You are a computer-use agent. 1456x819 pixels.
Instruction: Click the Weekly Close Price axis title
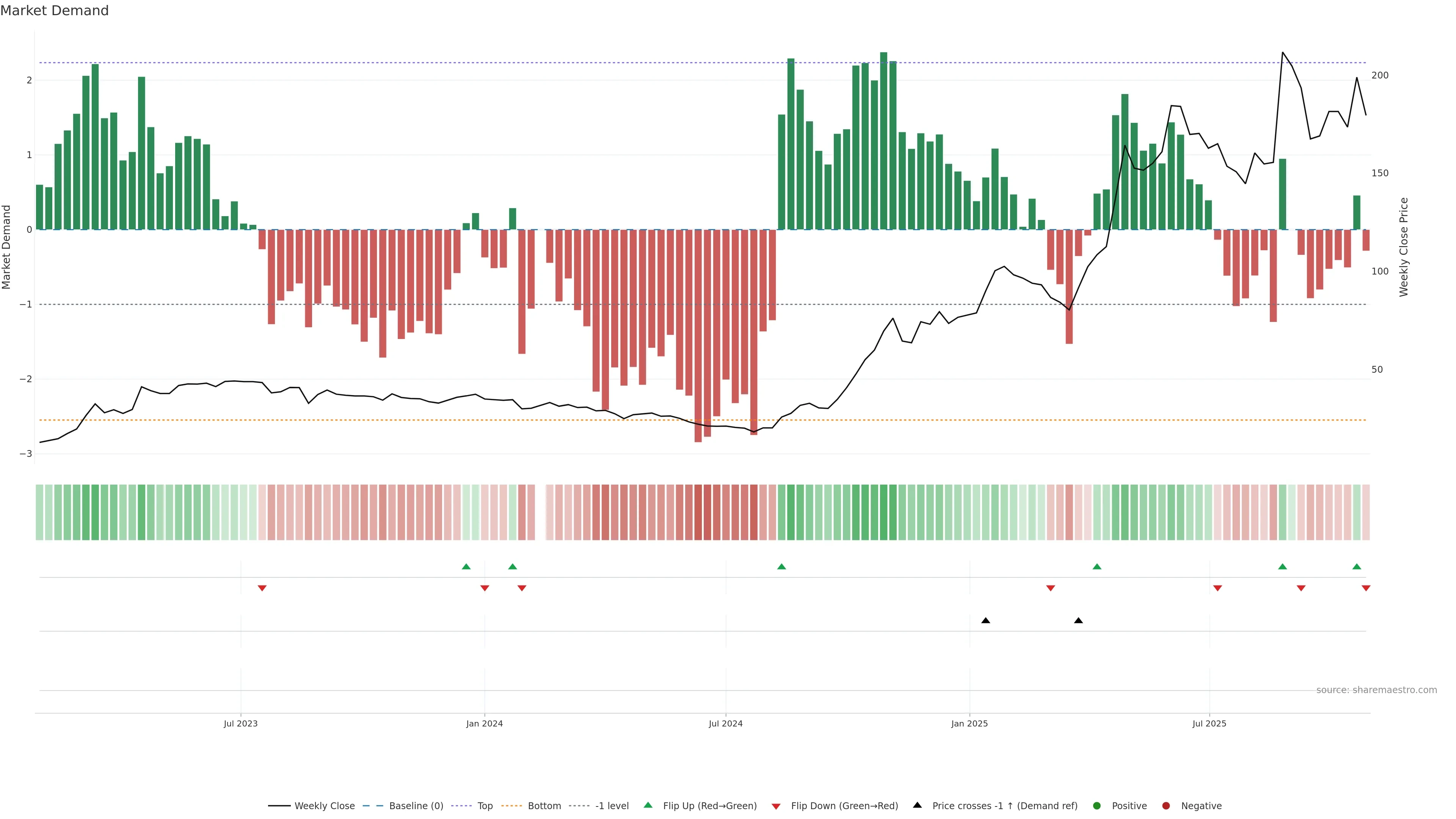[x=1404, y=247]
